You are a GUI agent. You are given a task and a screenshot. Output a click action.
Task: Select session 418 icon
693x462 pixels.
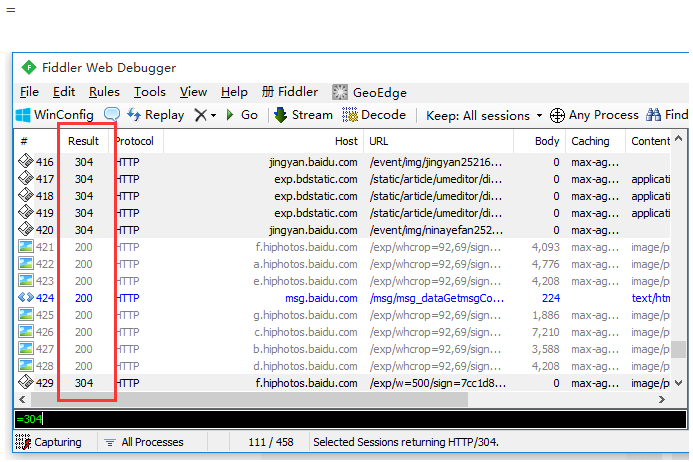pyautogui.click(x=26, y=195)
